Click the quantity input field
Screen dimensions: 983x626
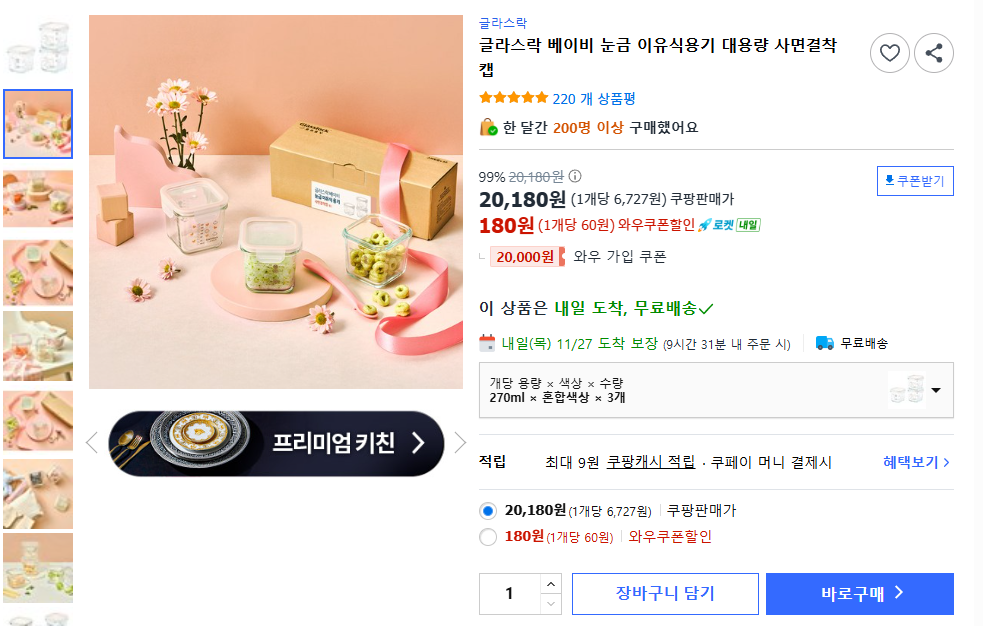click(x=510, y=594)
